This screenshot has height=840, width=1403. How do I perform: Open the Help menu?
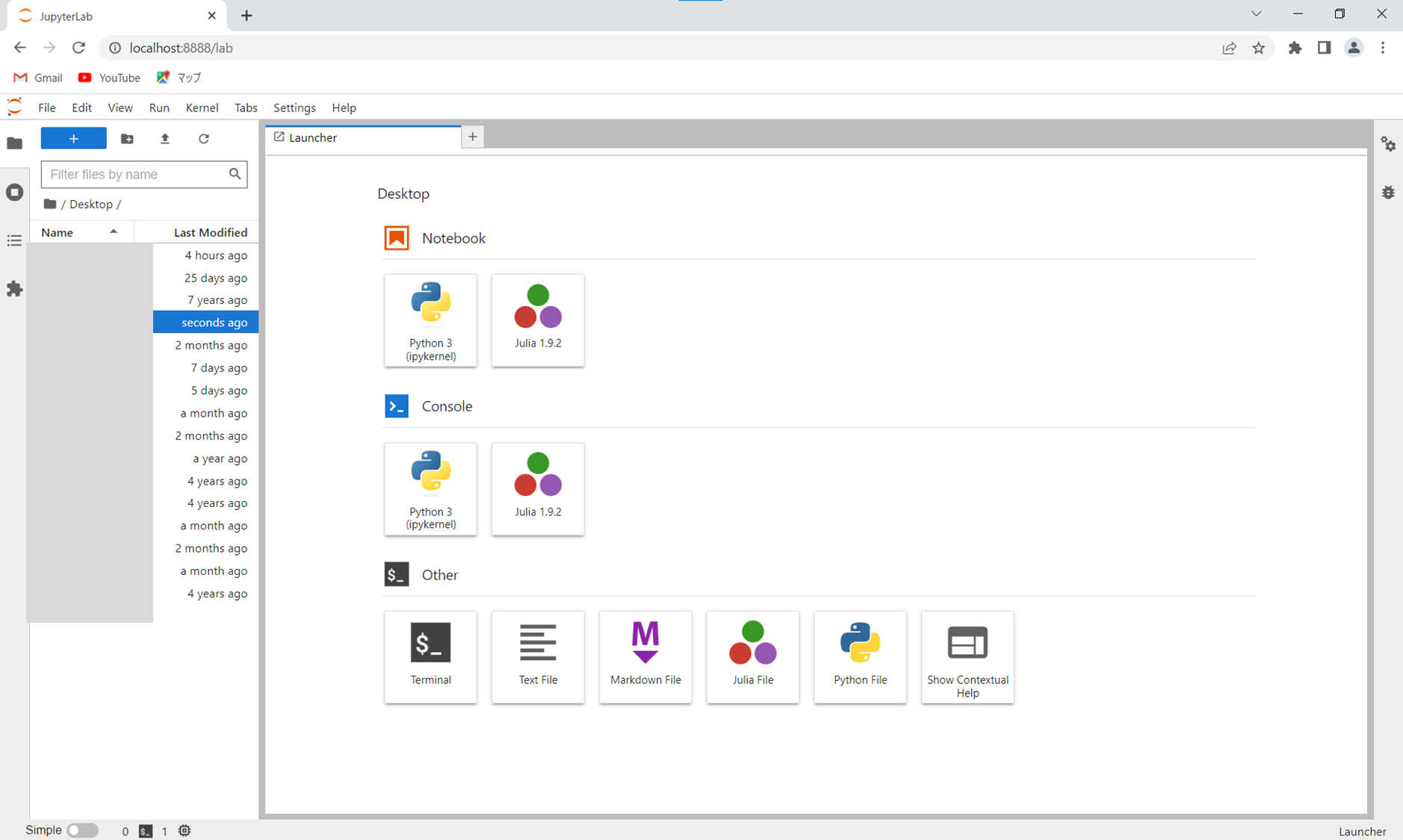[344, 108]
